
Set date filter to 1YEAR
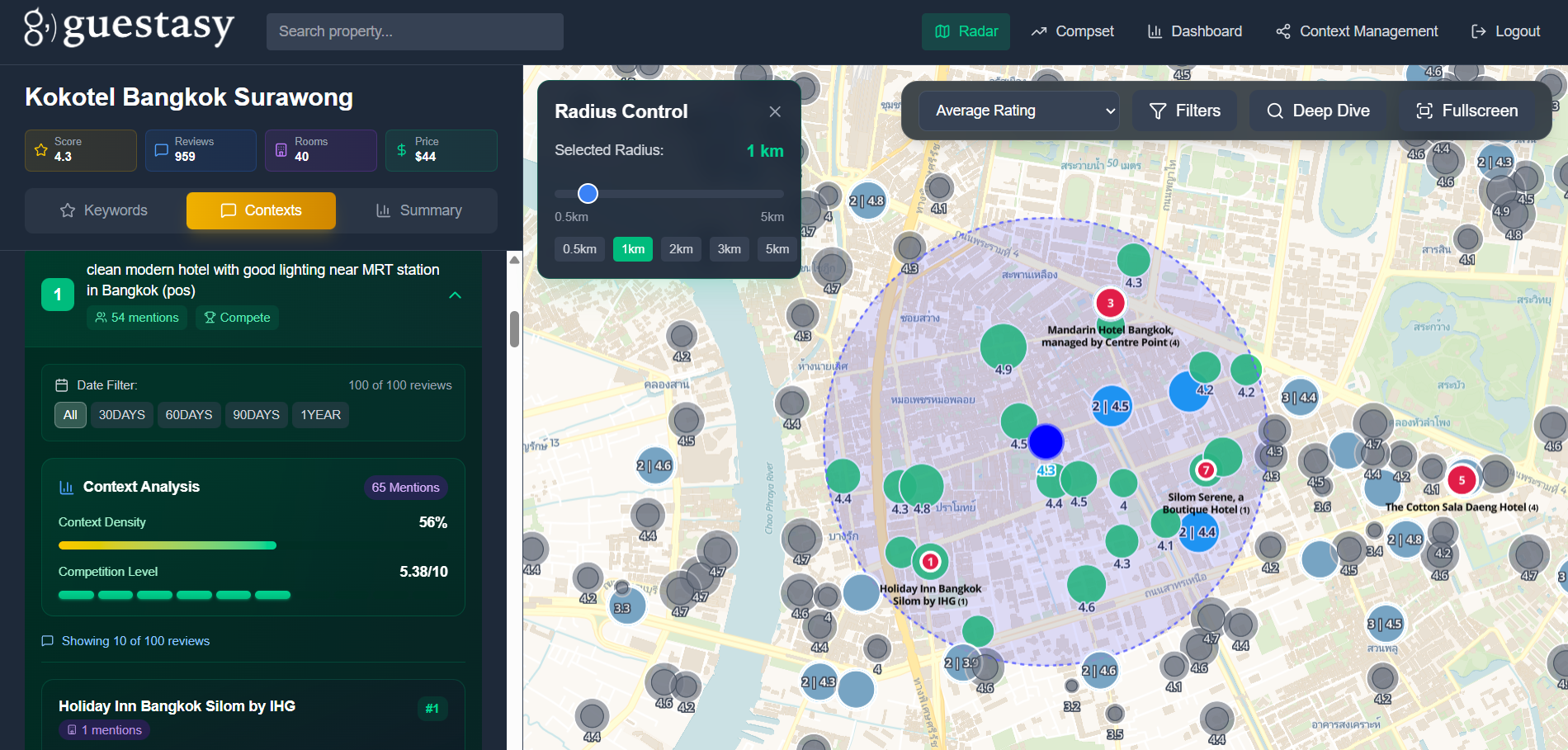click(320, 415)
